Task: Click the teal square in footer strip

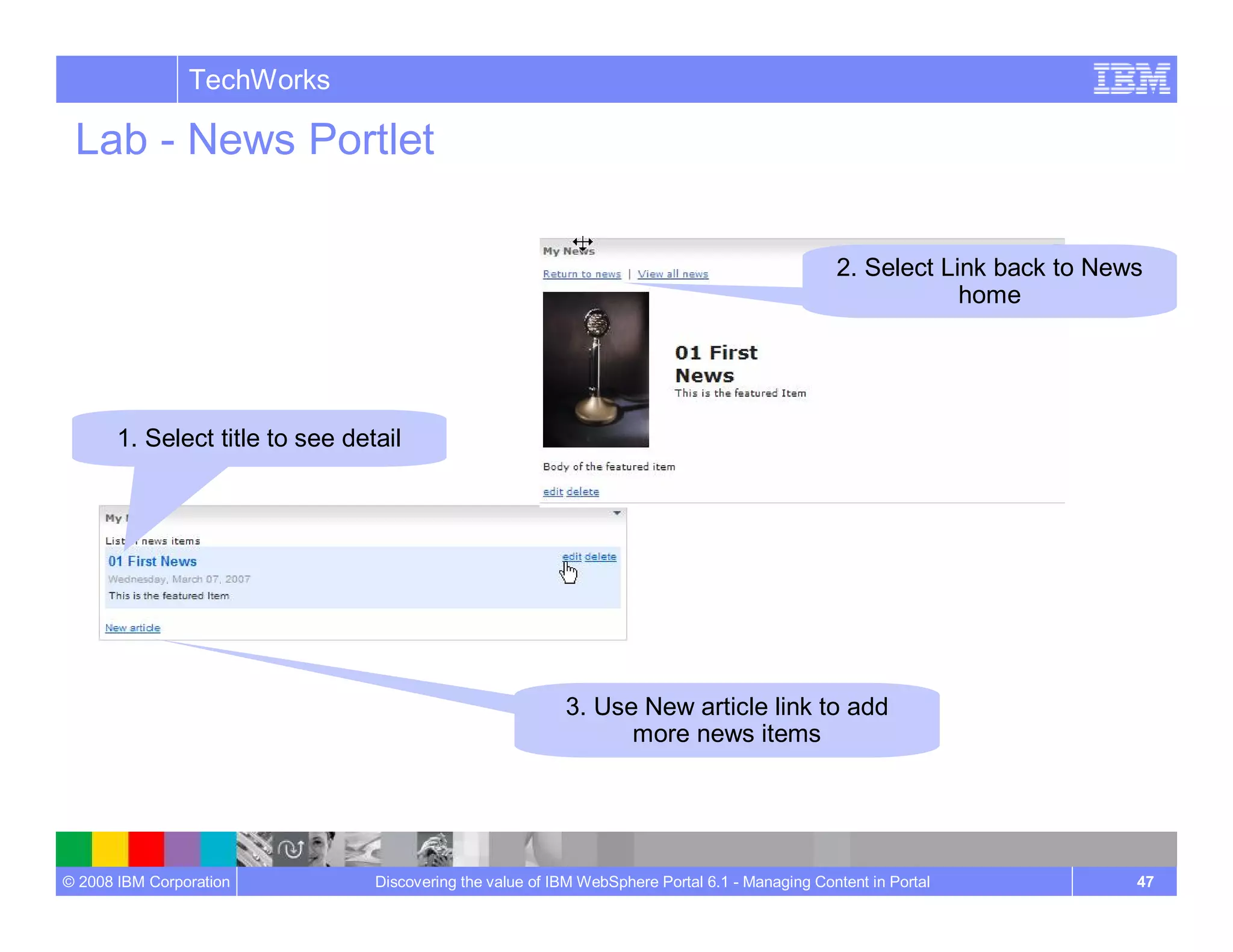Action: (218, 849)
